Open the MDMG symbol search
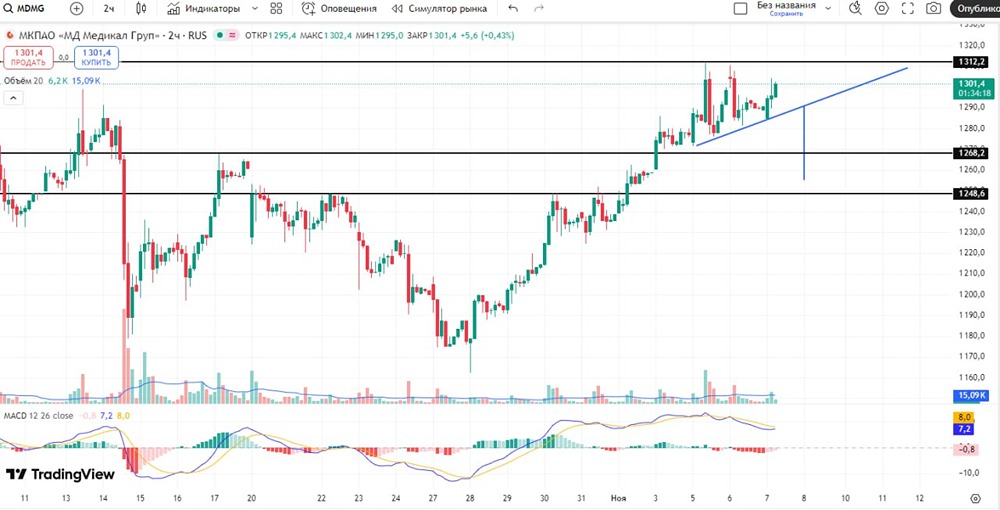Image resolution: width=1000 pixels, height=510 pixels. pyautogui.click(x=26, y=8)
